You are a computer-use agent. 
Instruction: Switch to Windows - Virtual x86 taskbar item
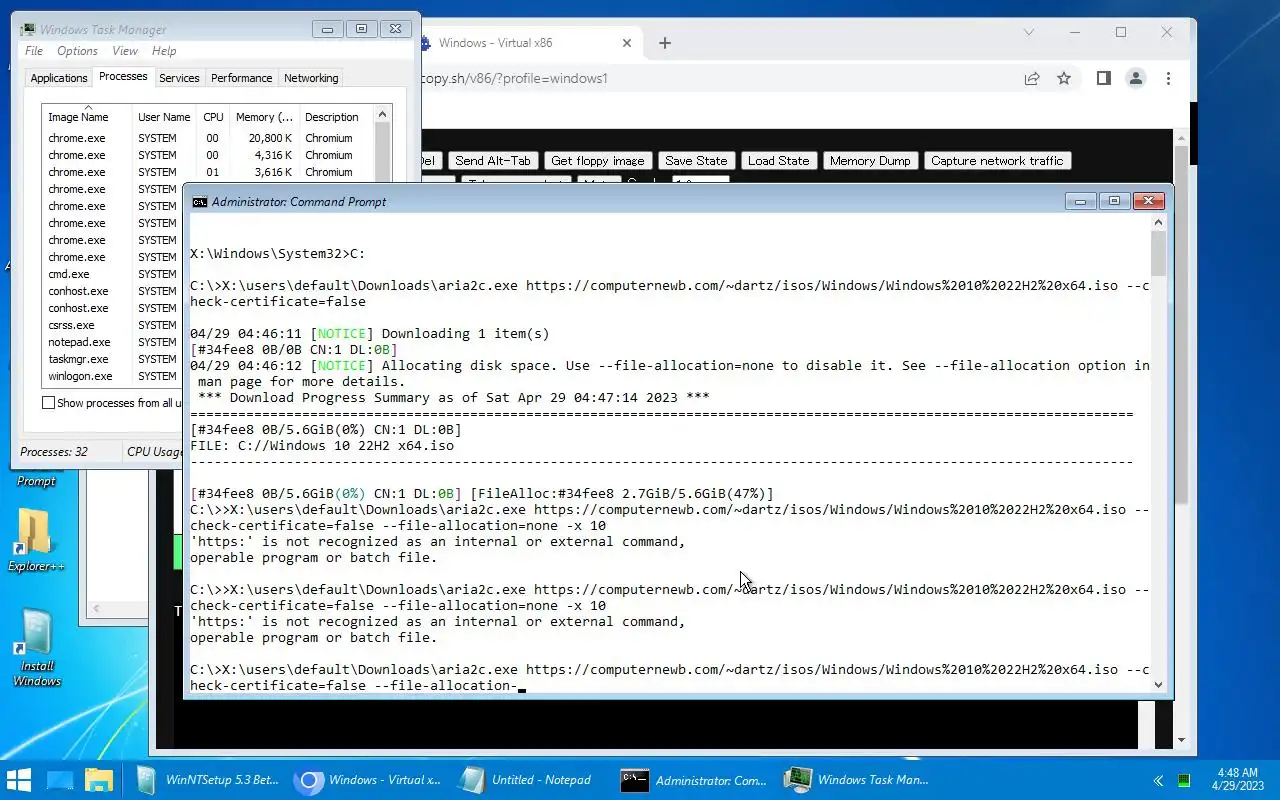click(369, 780)
